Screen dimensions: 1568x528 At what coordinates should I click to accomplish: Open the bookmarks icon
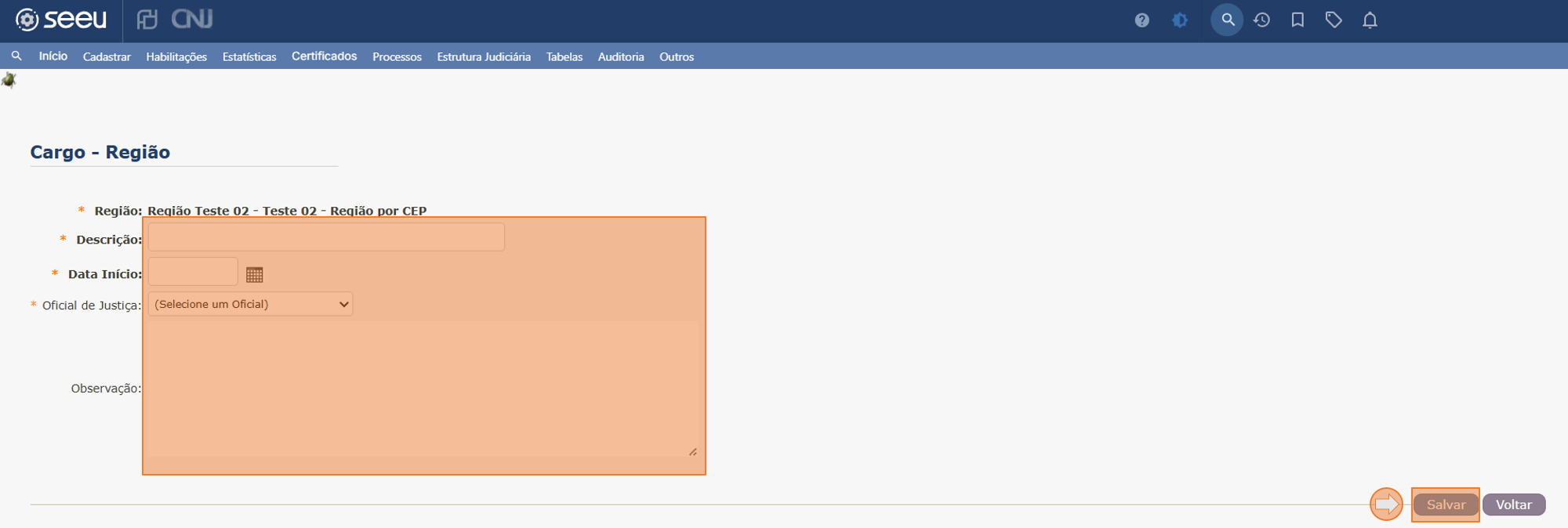tap(1298, 20)
